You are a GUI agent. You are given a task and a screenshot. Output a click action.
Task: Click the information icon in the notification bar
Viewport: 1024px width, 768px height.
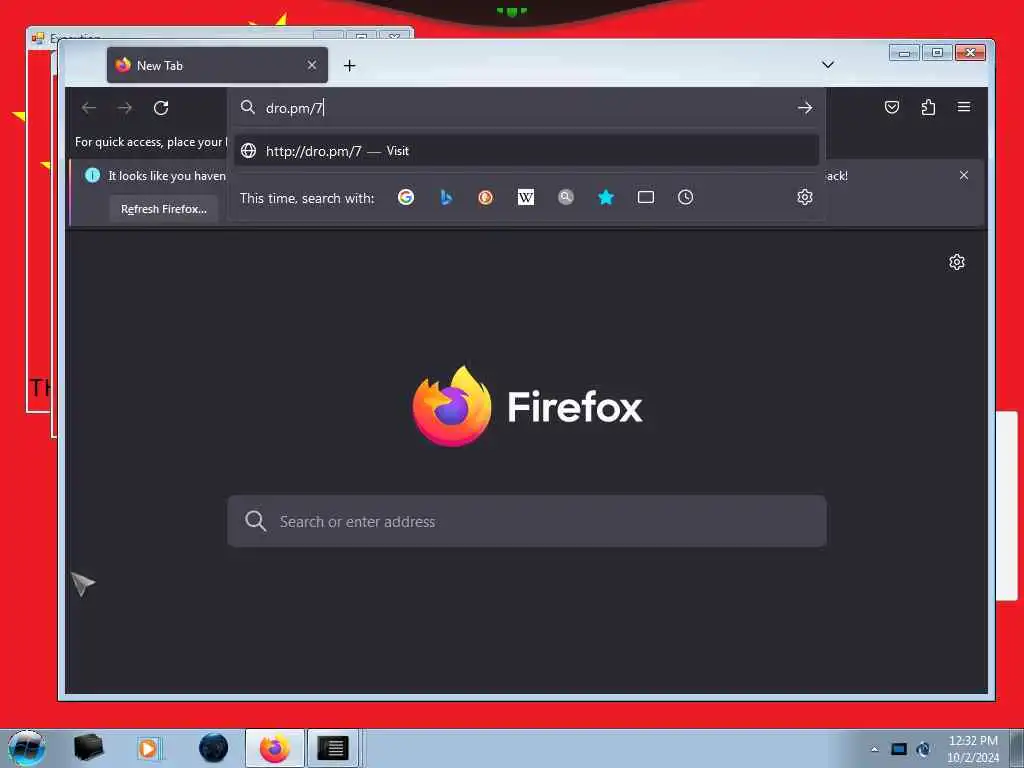click(x=93, y=175)
